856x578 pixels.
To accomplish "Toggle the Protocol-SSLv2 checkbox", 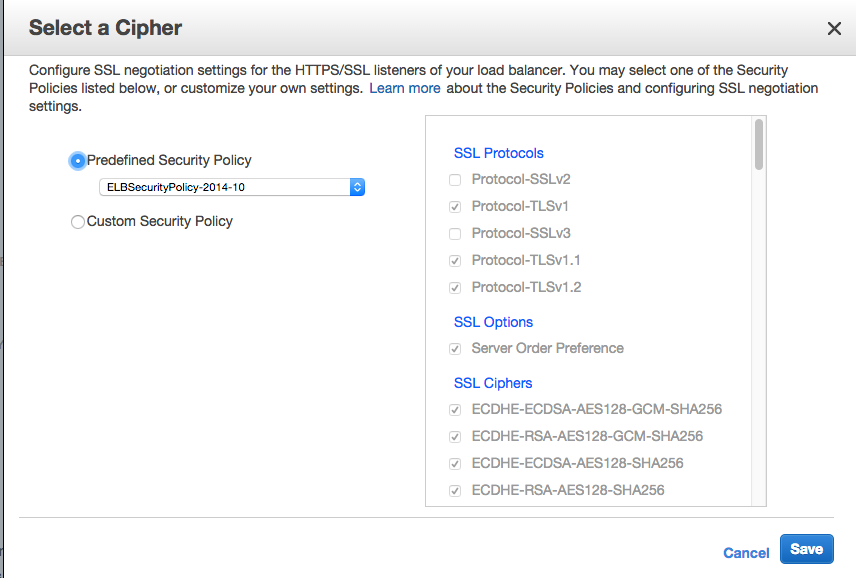I will (455, 180).
